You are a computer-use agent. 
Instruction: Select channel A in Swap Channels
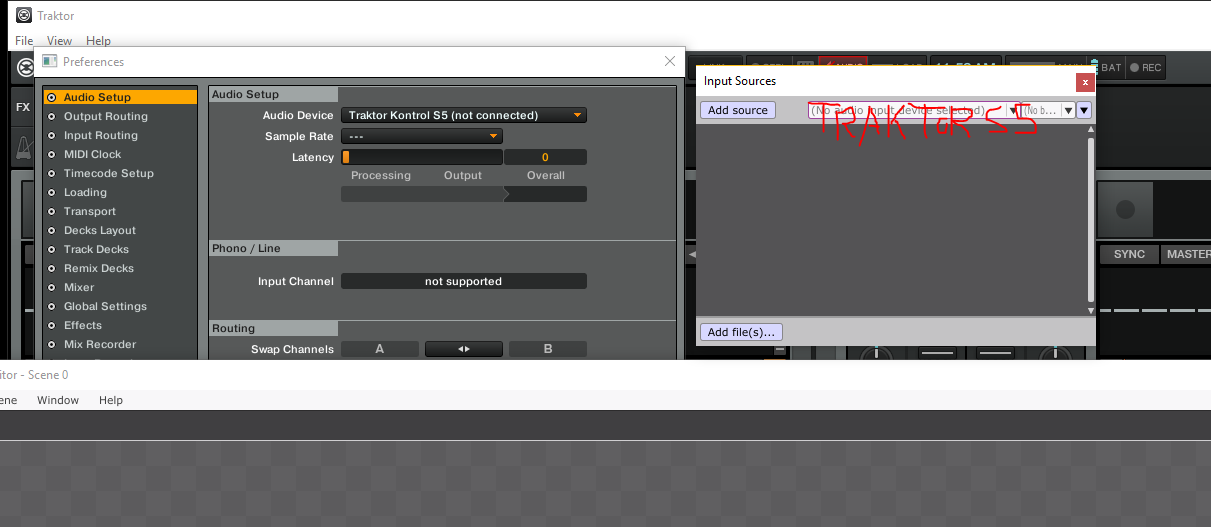point(380,349)
